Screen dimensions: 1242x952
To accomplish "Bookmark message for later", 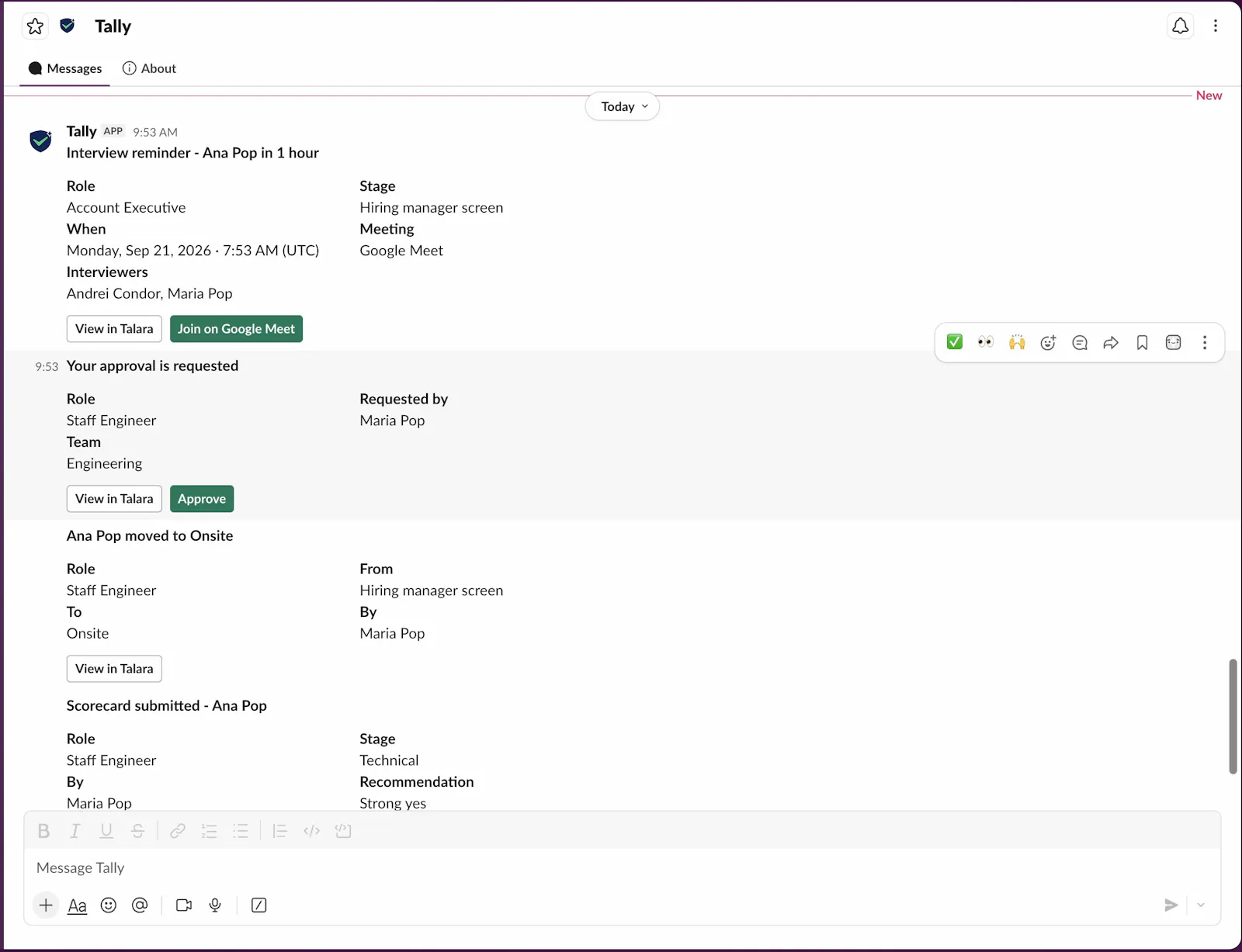I will [x=1142, y=342].
